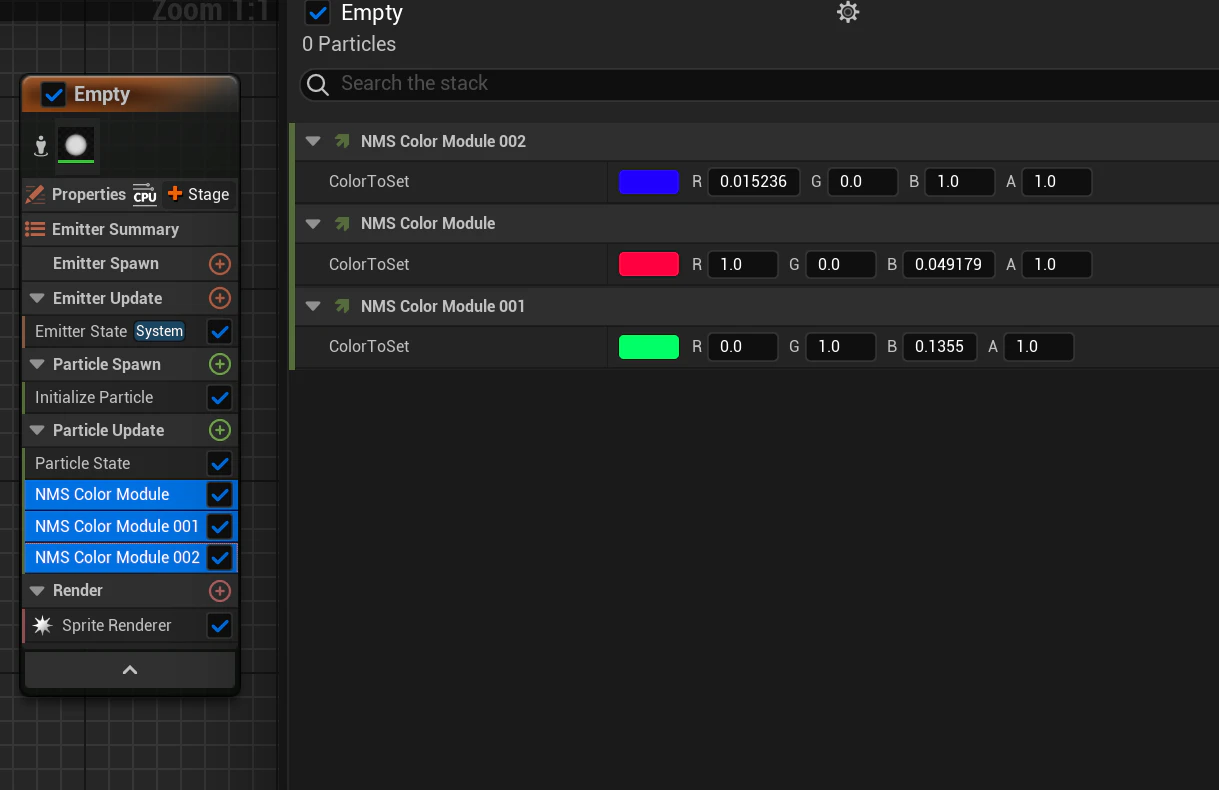Edit G field of NMS Color Module 001

[x=841, y=347]
